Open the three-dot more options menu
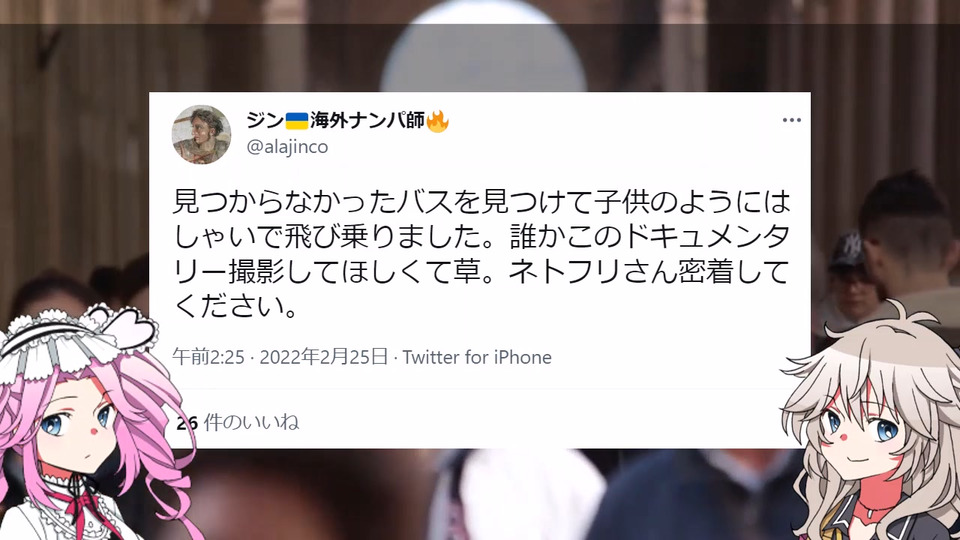Viewport: 960px width, 540px height. [x=792, y=120]
